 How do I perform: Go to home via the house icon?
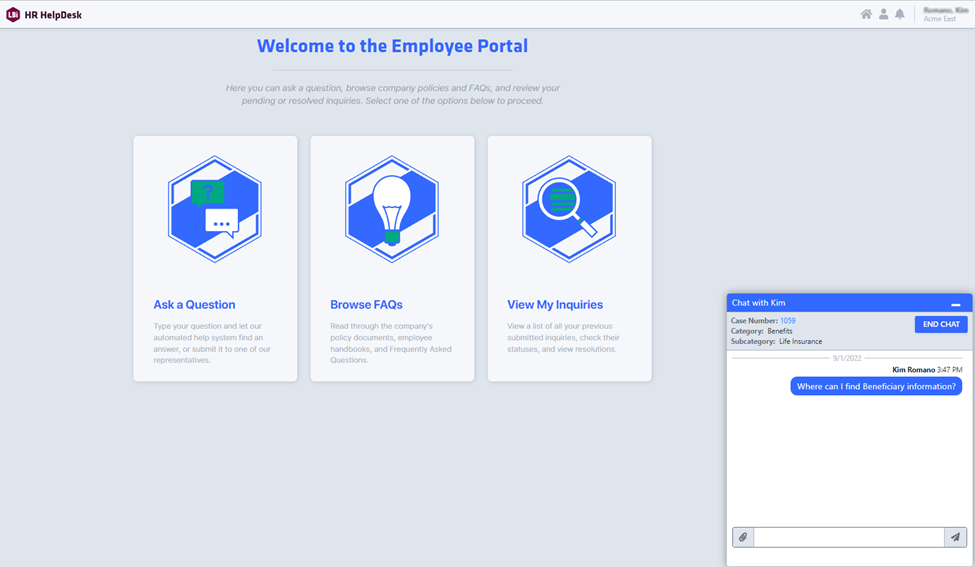point(866,14)
